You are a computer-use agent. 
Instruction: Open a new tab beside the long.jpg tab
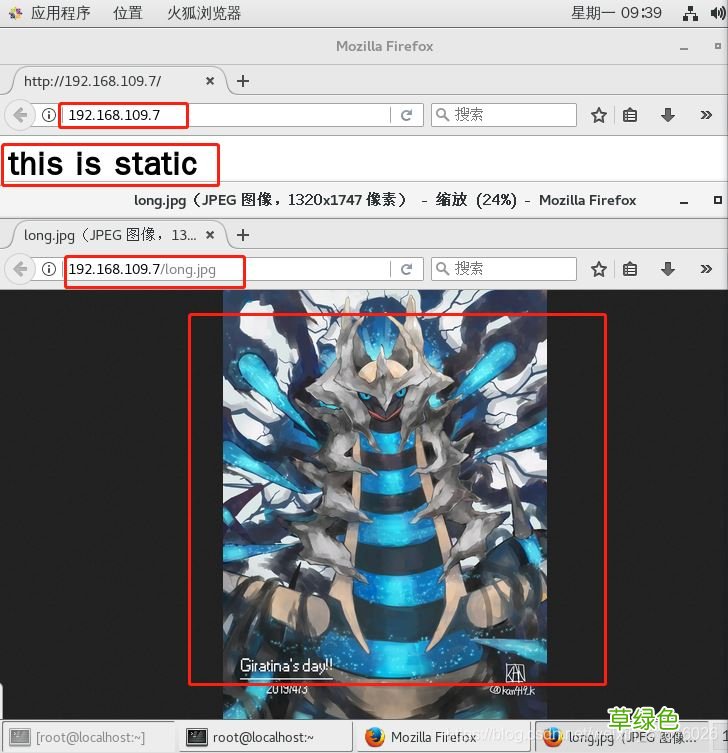coord(243,235)
